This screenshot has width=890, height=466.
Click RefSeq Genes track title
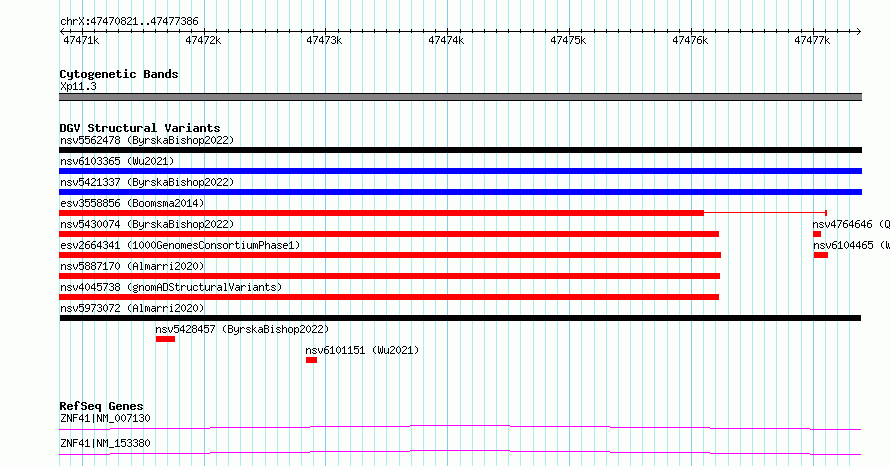click(x=101, y=406)
